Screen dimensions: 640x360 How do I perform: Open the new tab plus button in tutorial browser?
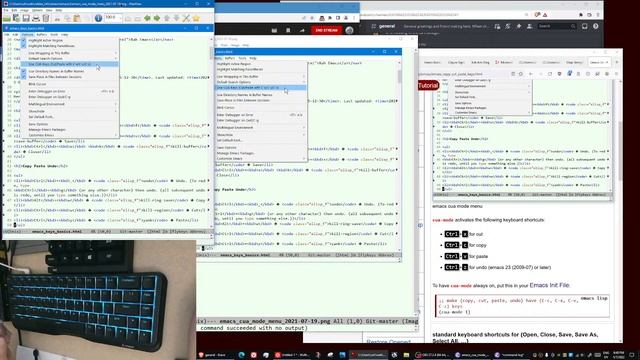pyautogui.click(x=616, y=62)
